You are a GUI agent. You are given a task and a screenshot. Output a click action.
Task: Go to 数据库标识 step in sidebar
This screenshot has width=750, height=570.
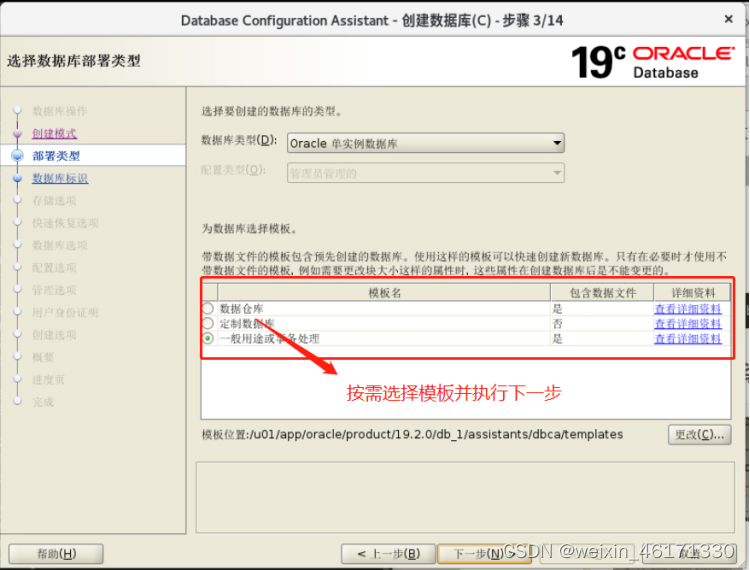pyautogui.click(x=60, y=178)
